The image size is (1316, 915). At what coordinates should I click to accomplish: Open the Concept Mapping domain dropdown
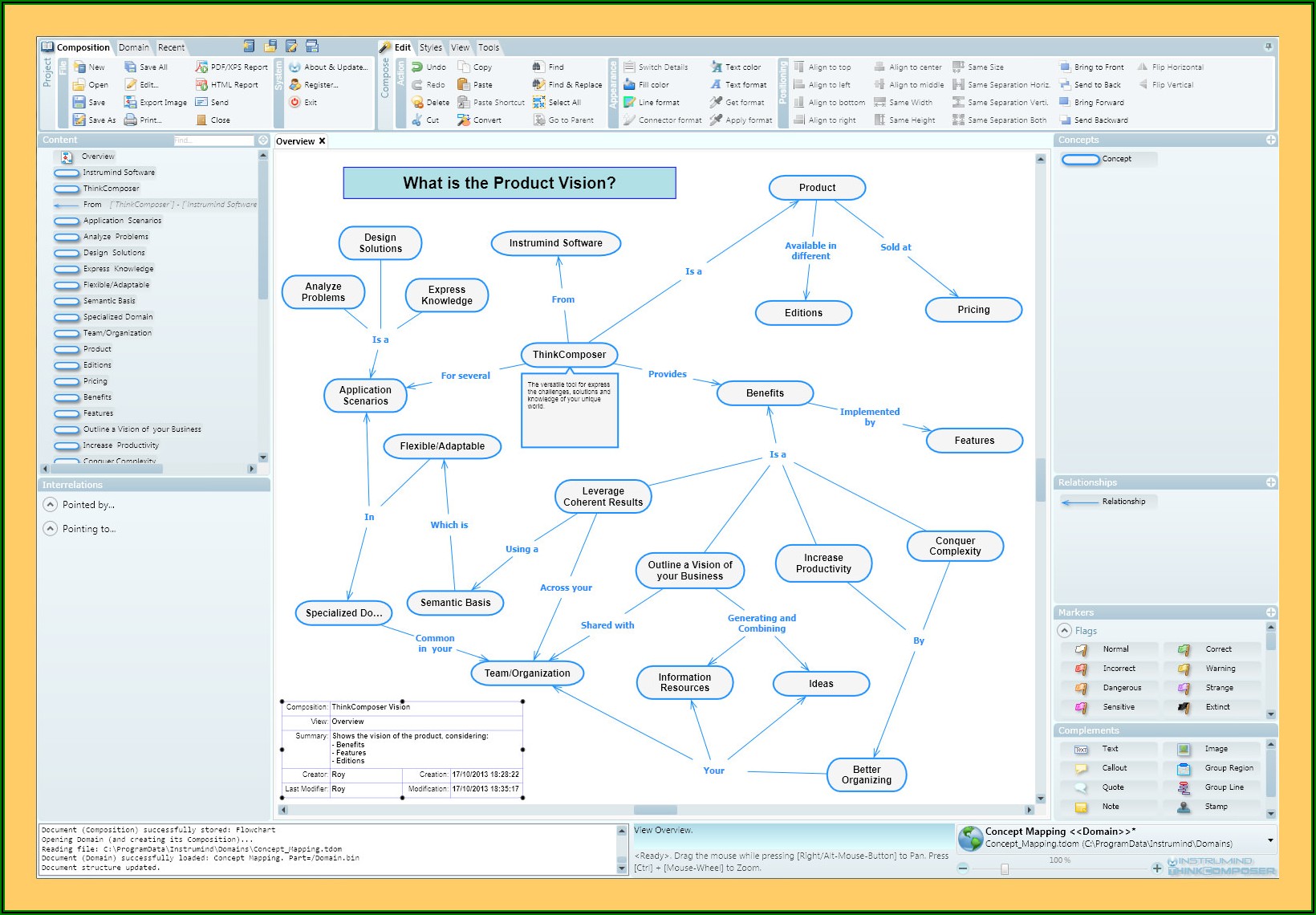click(x=1270, y=840)
